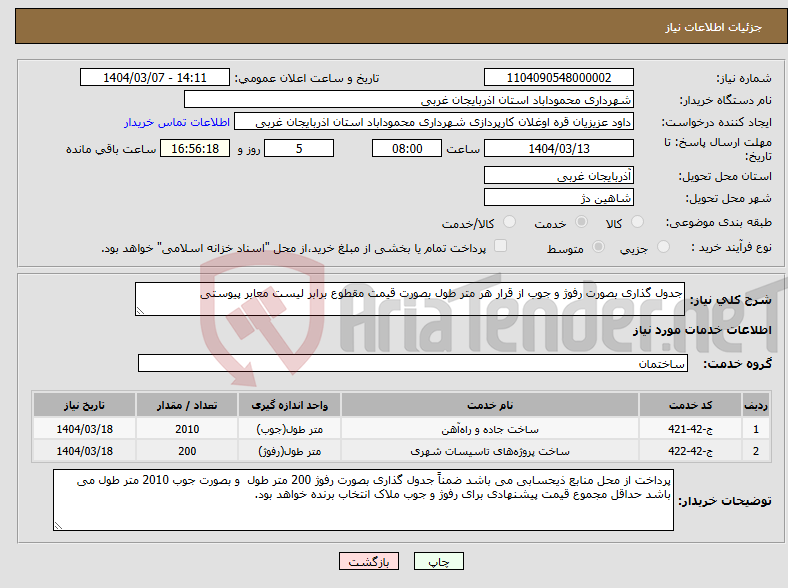Select the متوسط purchase type radio
The width and height of the screenshot is (788, 588).
click(598, 246)
